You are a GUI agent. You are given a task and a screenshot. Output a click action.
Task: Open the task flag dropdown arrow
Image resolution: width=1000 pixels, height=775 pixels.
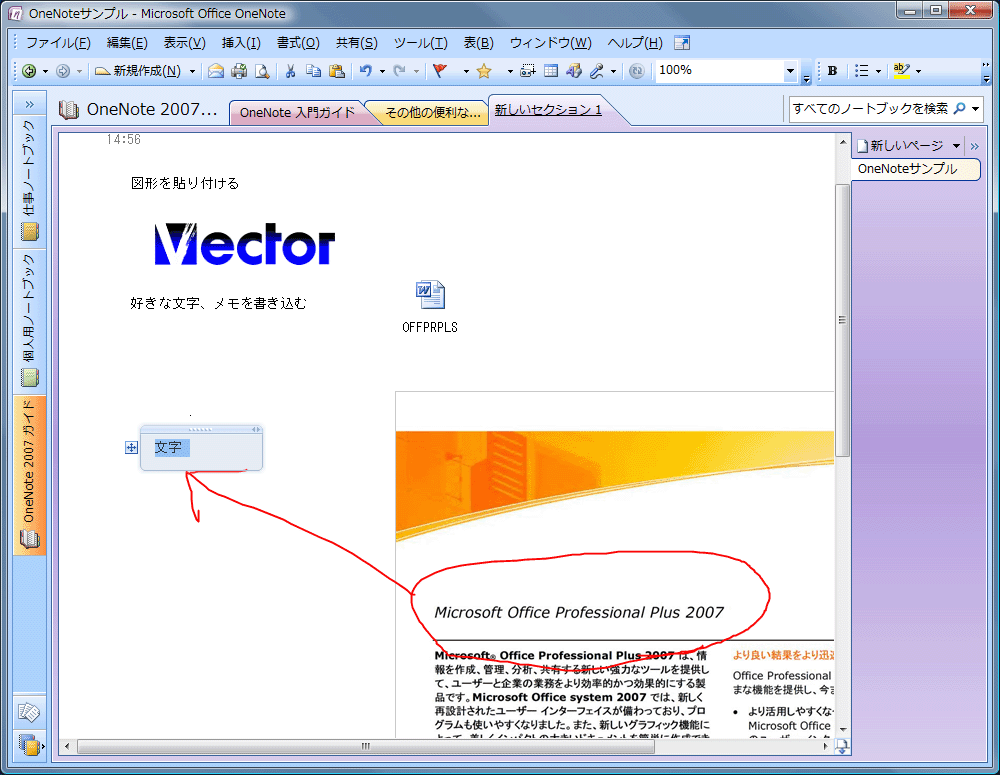(466, 71)
